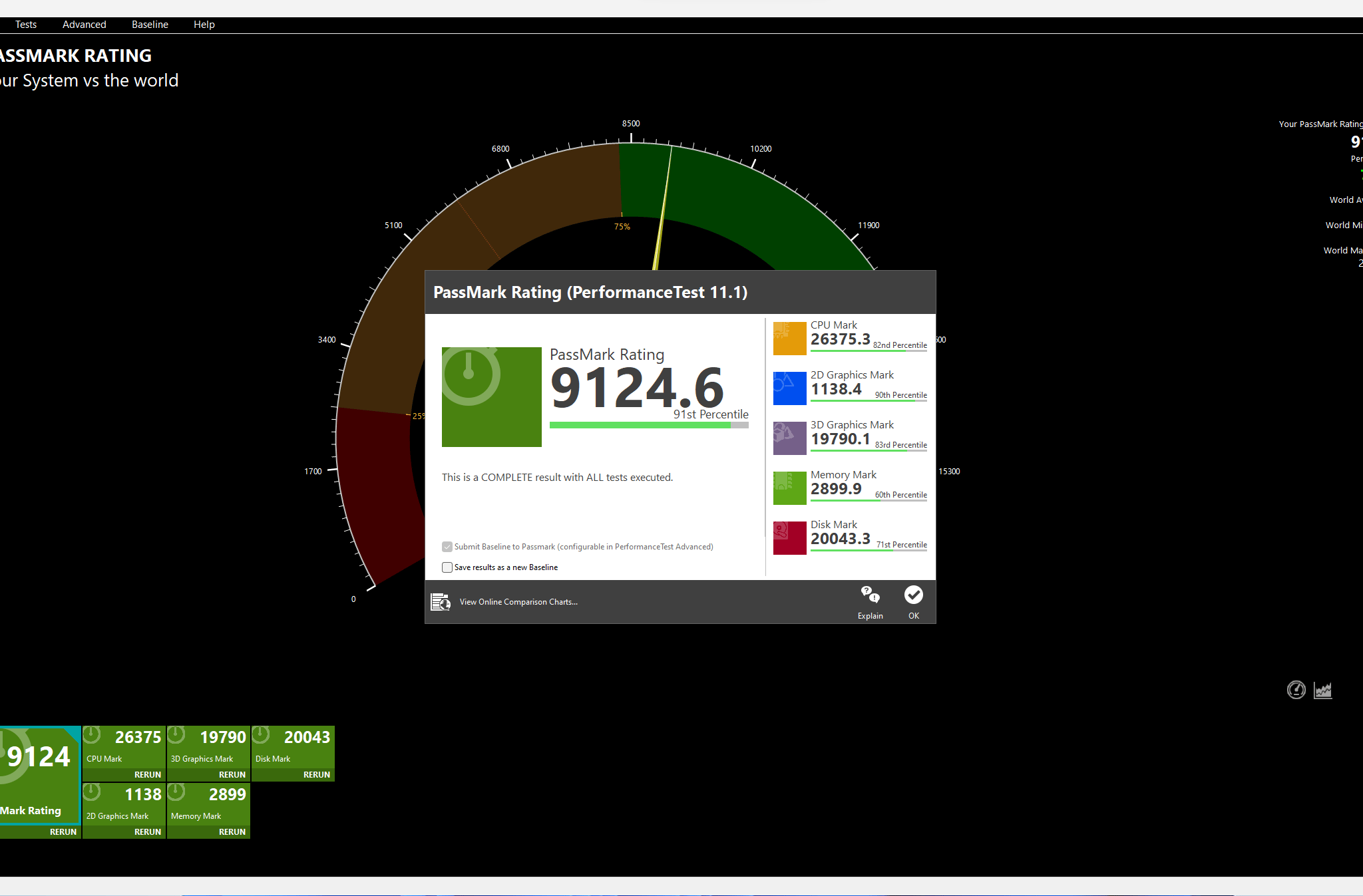Select the 2899 Memory Mark tile

coord(208,804)
